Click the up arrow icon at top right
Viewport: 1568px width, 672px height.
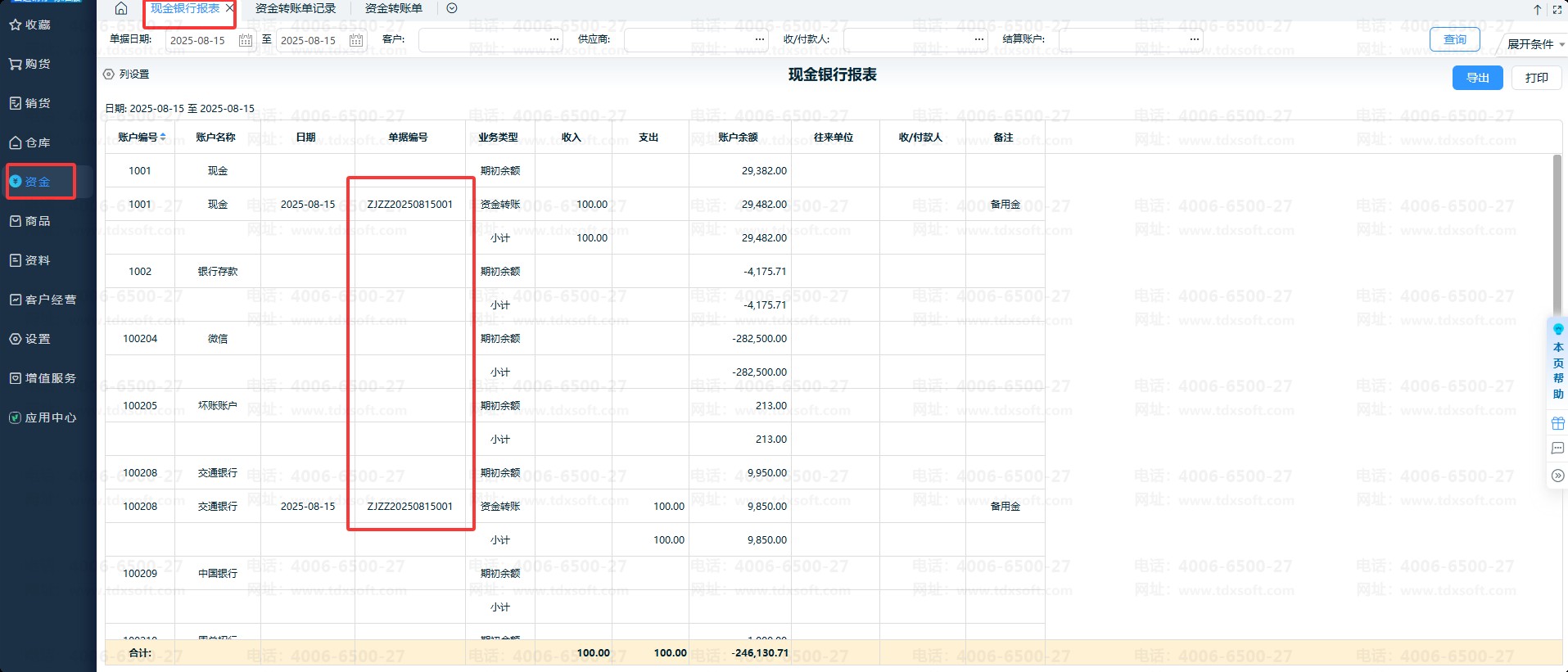[x=1537, y=10]
